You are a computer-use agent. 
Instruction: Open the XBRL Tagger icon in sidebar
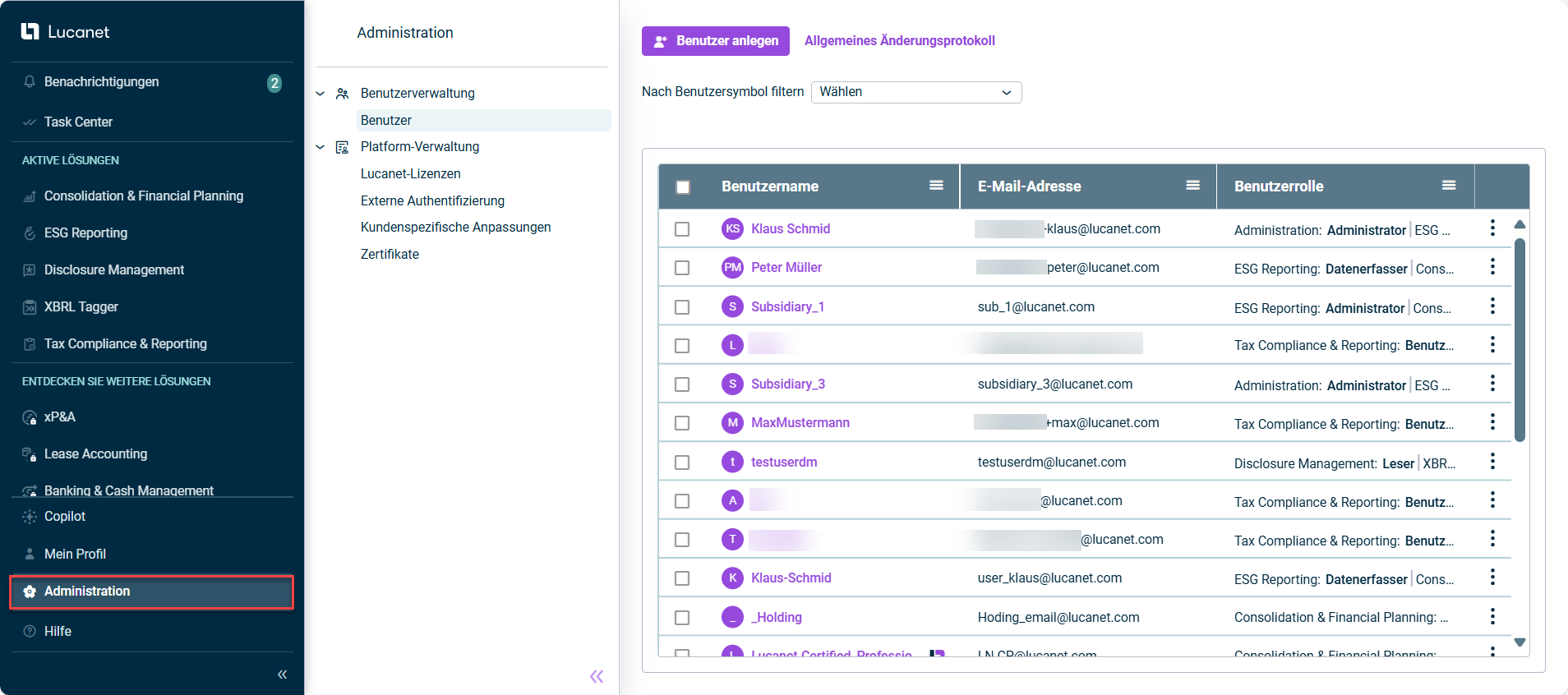coord(30,307)
